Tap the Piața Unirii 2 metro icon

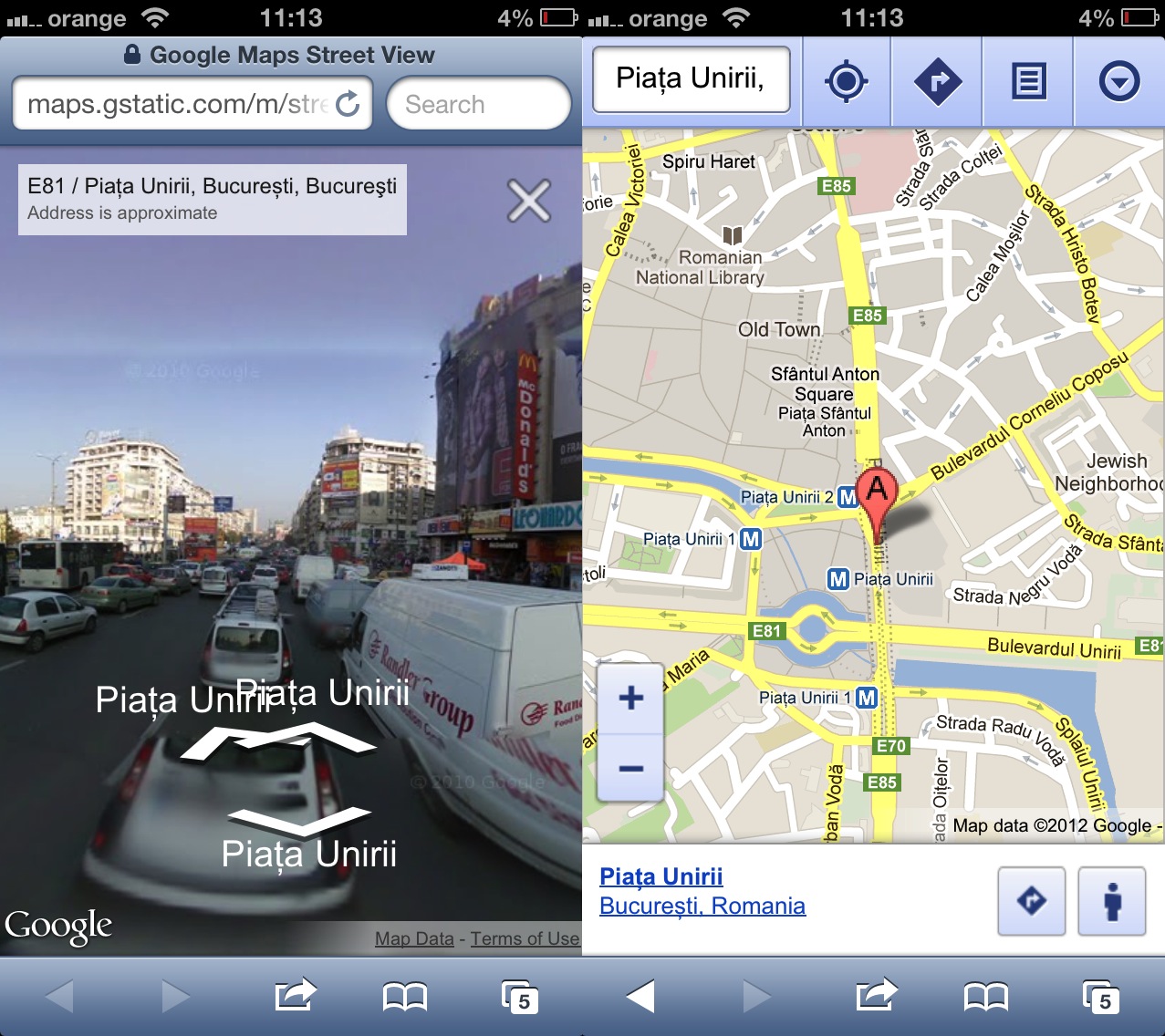click(848, 497)
